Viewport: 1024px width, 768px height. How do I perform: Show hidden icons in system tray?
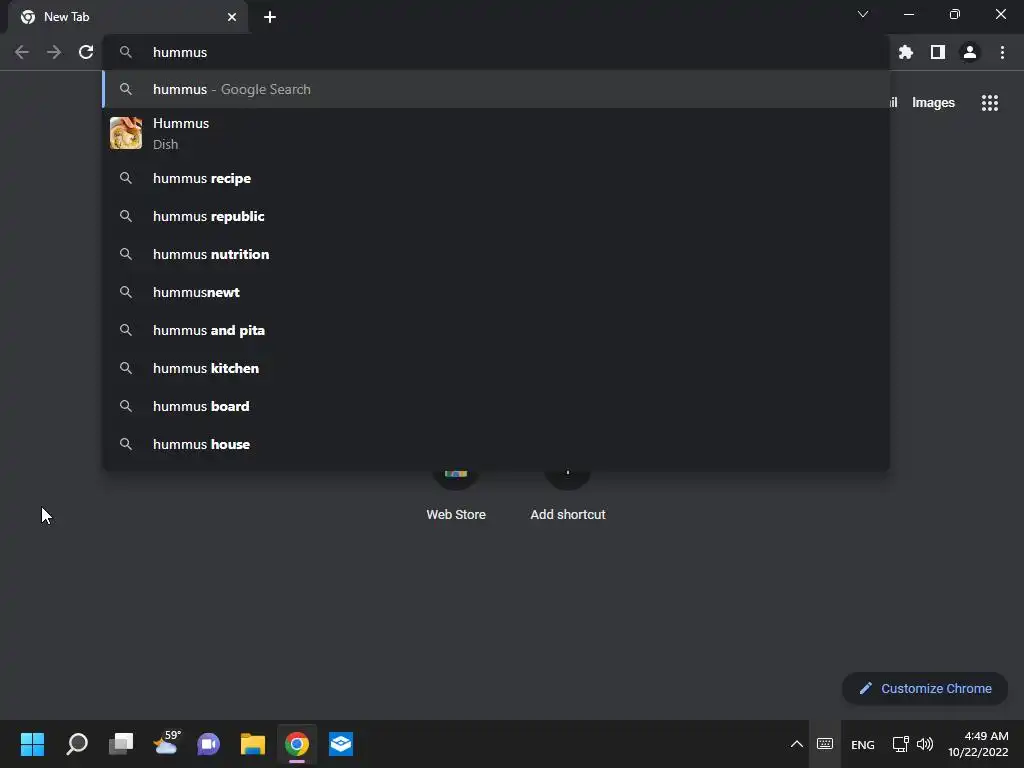797,744
